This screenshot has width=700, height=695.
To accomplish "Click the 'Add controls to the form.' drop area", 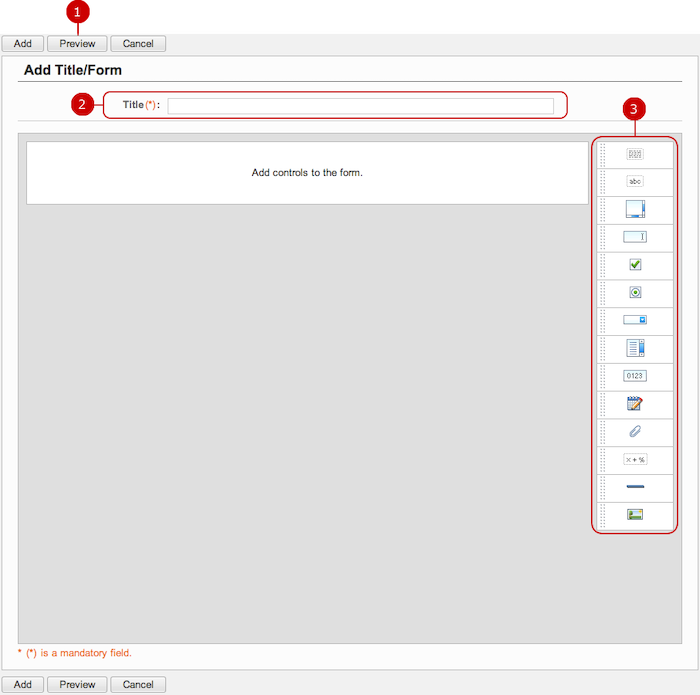I will pos(307,173).
